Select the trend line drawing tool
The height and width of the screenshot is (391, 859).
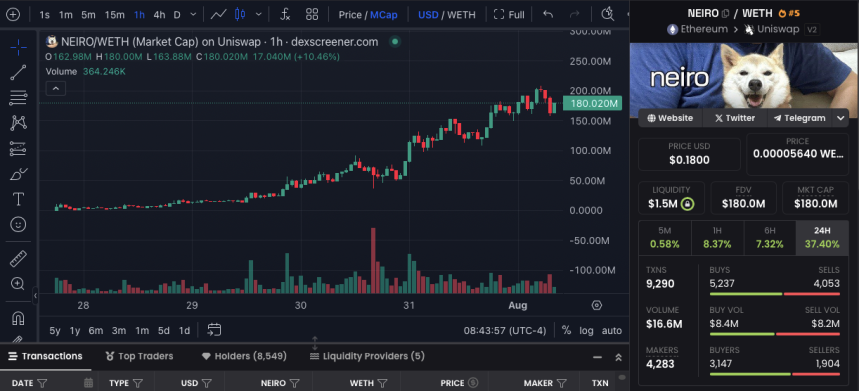(18, 72)
